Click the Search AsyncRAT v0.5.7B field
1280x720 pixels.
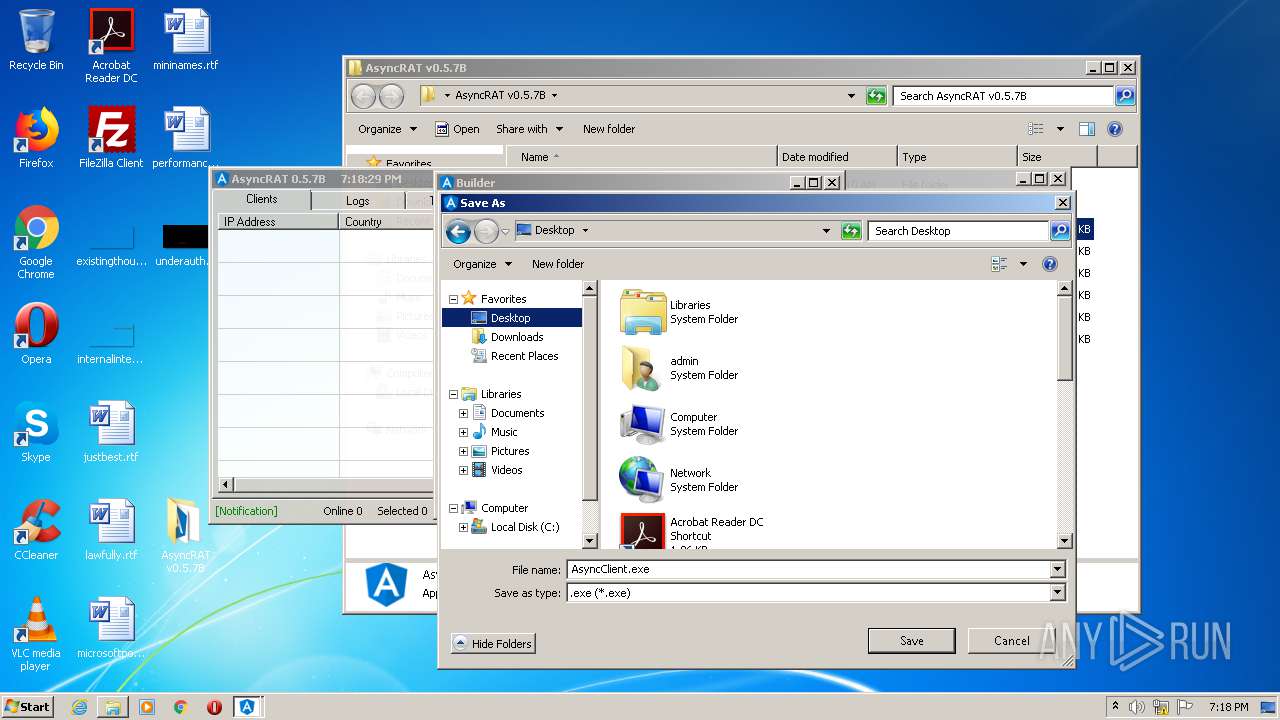pos(1003,96)
